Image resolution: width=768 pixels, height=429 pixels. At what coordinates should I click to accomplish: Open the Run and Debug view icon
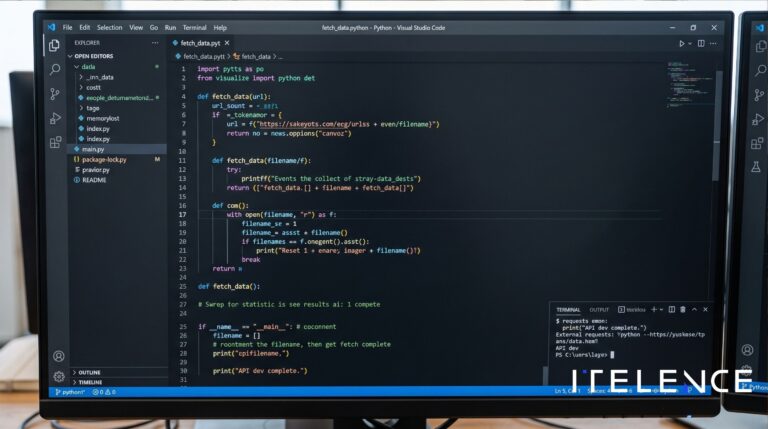[55, 118]
